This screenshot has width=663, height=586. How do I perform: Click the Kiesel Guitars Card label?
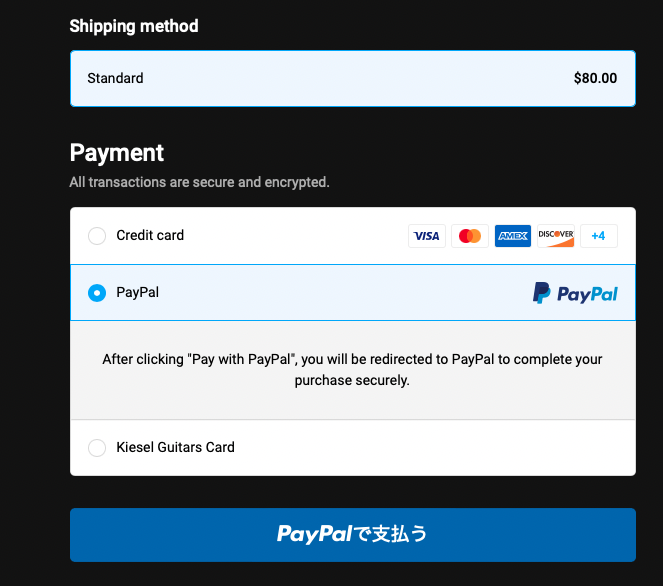[x=175, y=447]
